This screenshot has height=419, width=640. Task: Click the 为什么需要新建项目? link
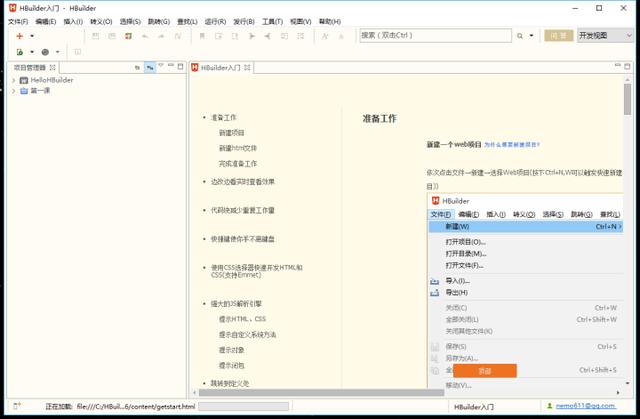click(512, 144)
